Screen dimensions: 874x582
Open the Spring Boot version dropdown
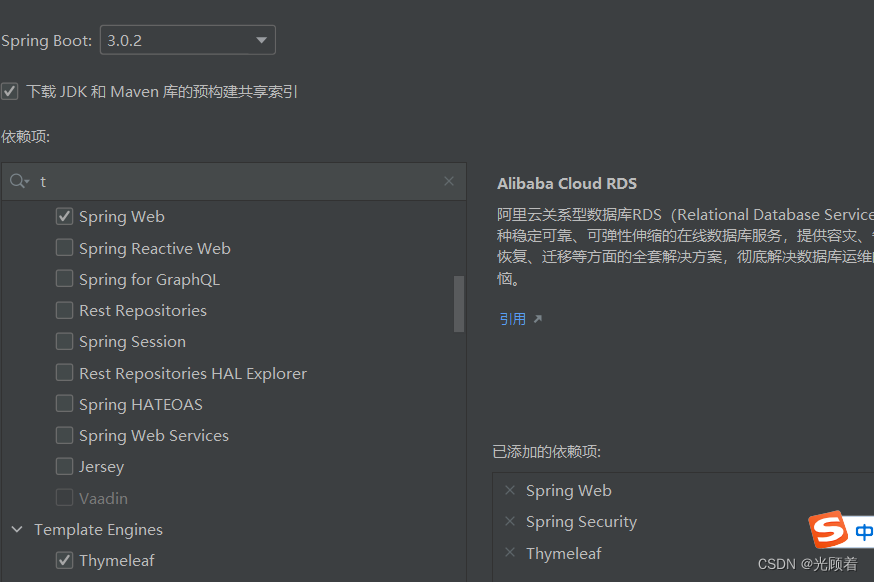(261, 40)
